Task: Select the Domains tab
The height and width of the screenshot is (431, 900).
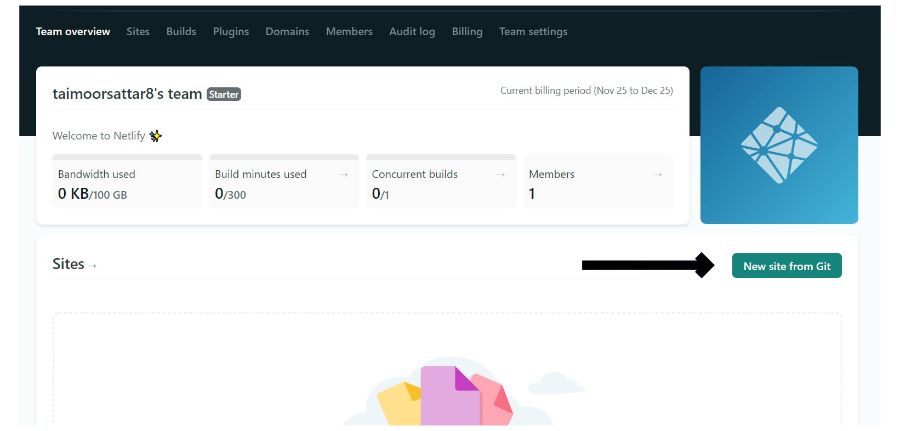Action: coord(287,32)
